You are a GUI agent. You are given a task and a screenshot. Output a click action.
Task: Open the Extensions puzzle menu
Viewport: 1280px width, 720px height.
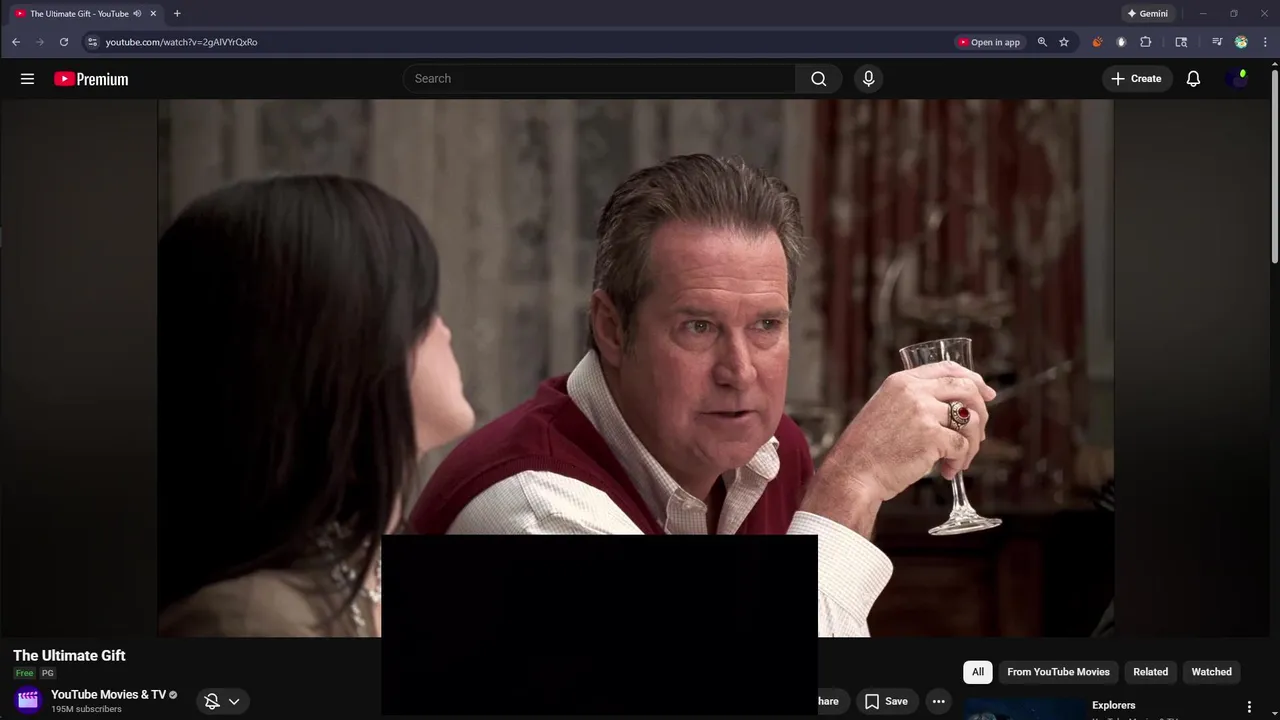tap(1146, 42)
